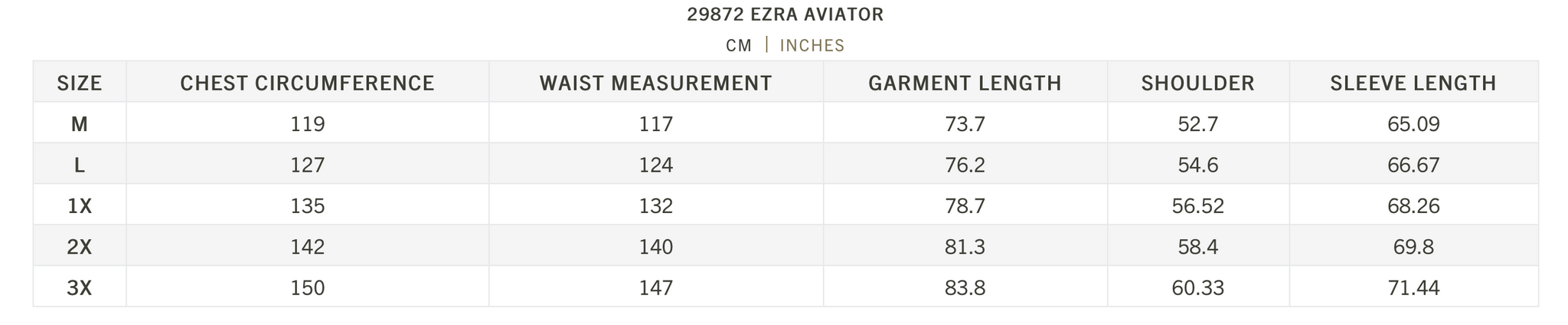Select the size 3X row label
This screenshot has height=325, width=1568.
pos(80,288)
